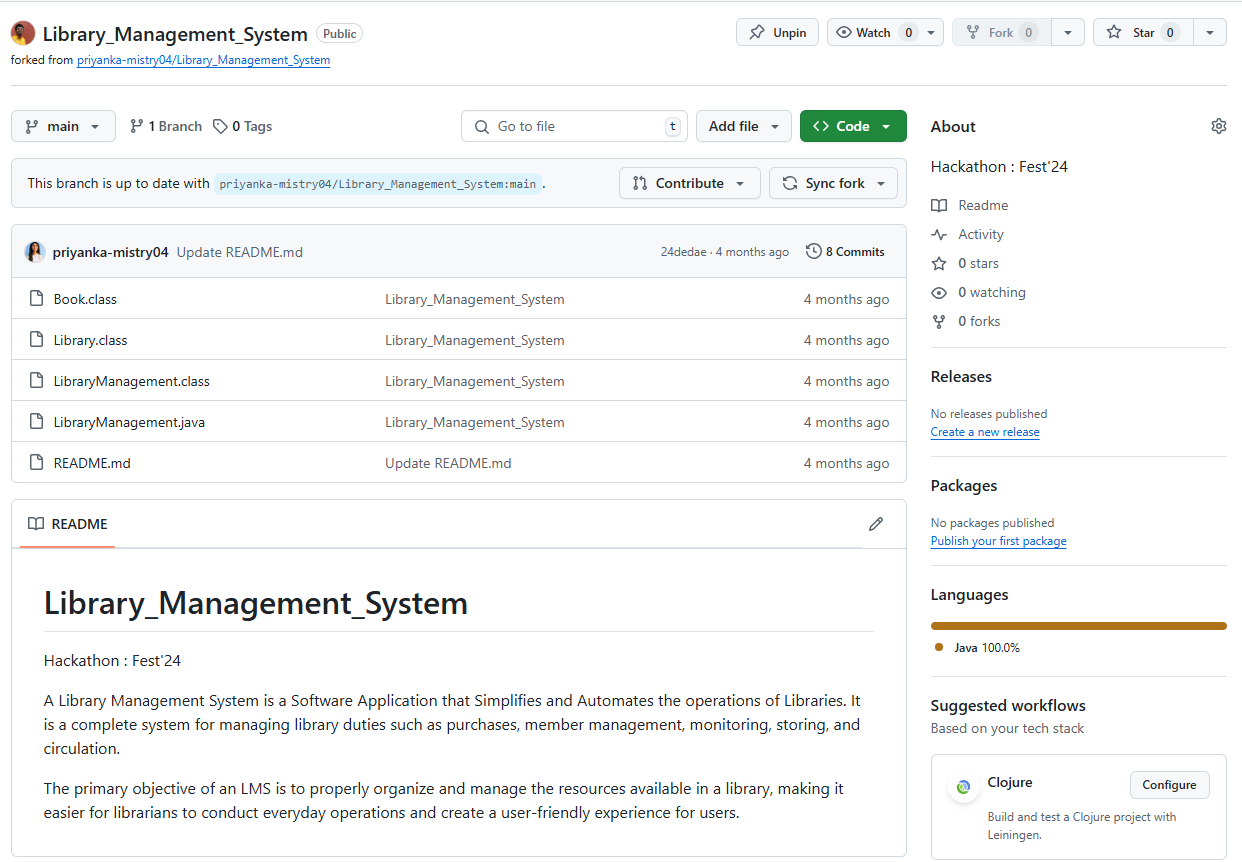Open the Book.class file
The width and height of the screenshot is (1242, 862).
tap(85, 299)
